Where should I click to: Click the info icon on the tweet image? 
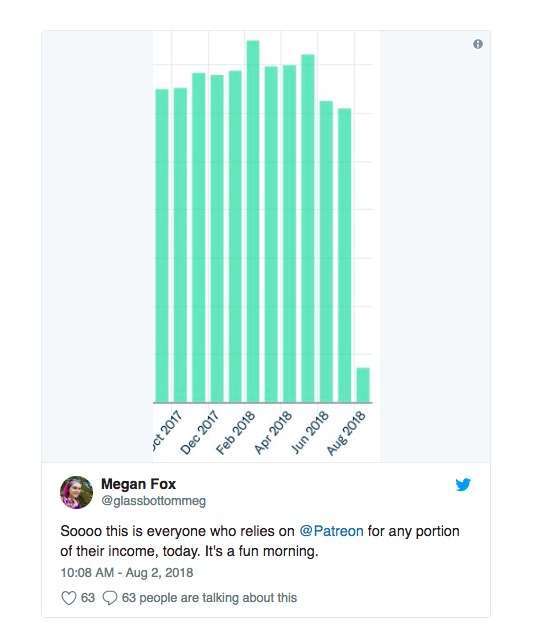478,44
